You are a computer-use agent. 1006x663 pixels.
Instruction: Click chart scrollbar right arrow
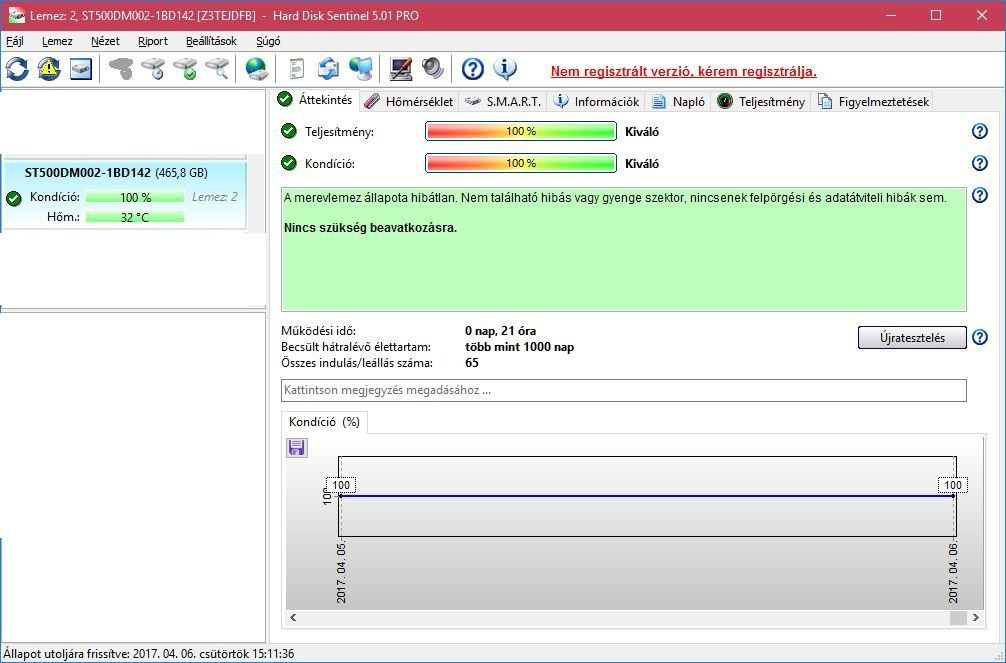coord(976,617)
